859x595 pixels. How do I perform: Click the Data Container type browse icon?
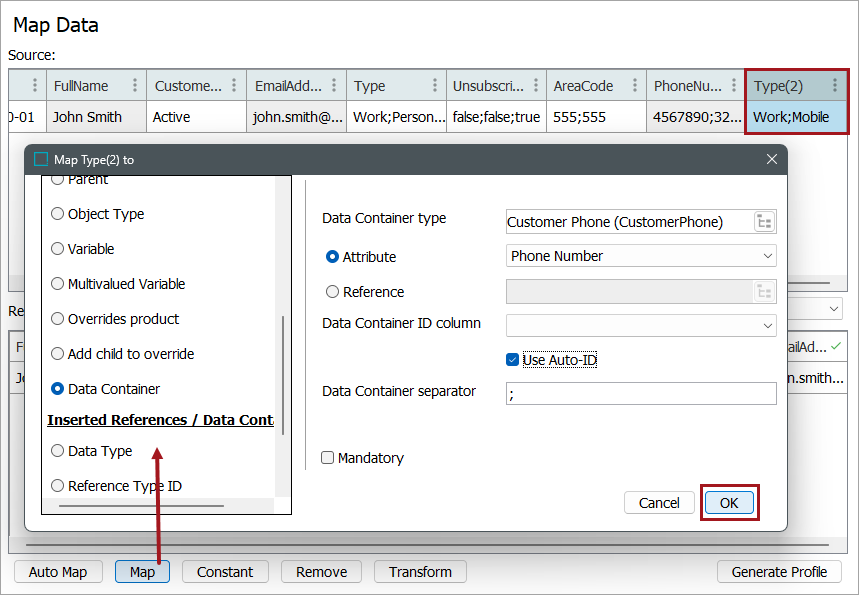(x=765, y=222)
